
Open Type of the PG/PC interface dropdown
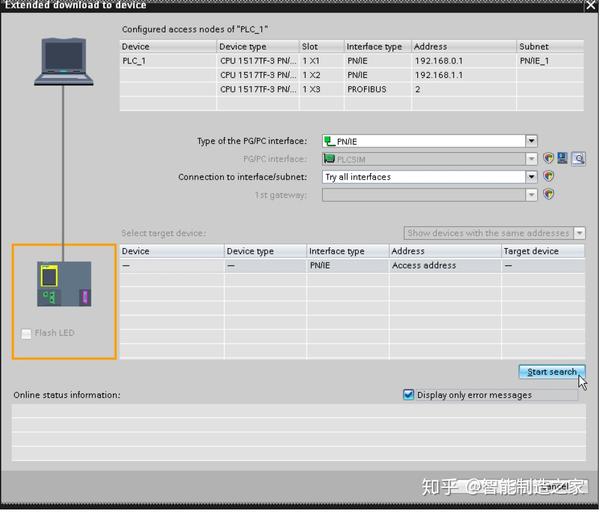(x=531, y=141)
